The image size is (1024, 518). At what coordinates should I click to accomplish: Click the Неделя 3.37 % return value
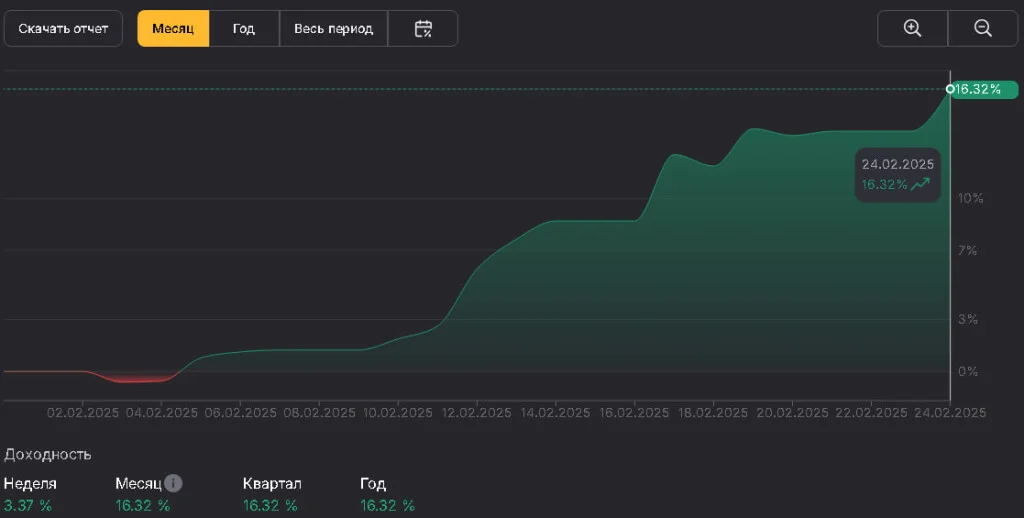pyautogui.click(x=27, y=506)
